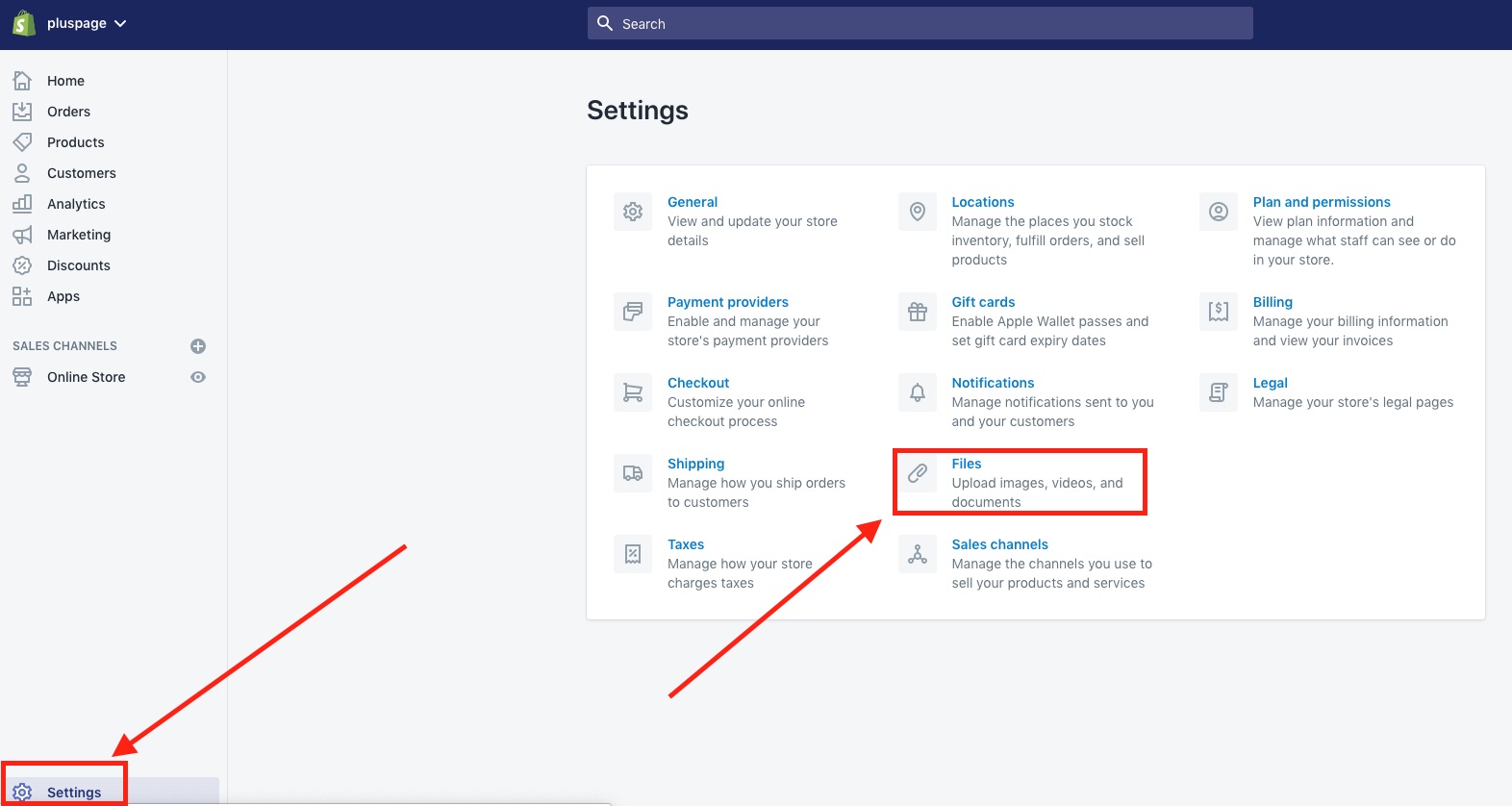Click 'Manage how your store charges taxes' description

coord(740,573)
